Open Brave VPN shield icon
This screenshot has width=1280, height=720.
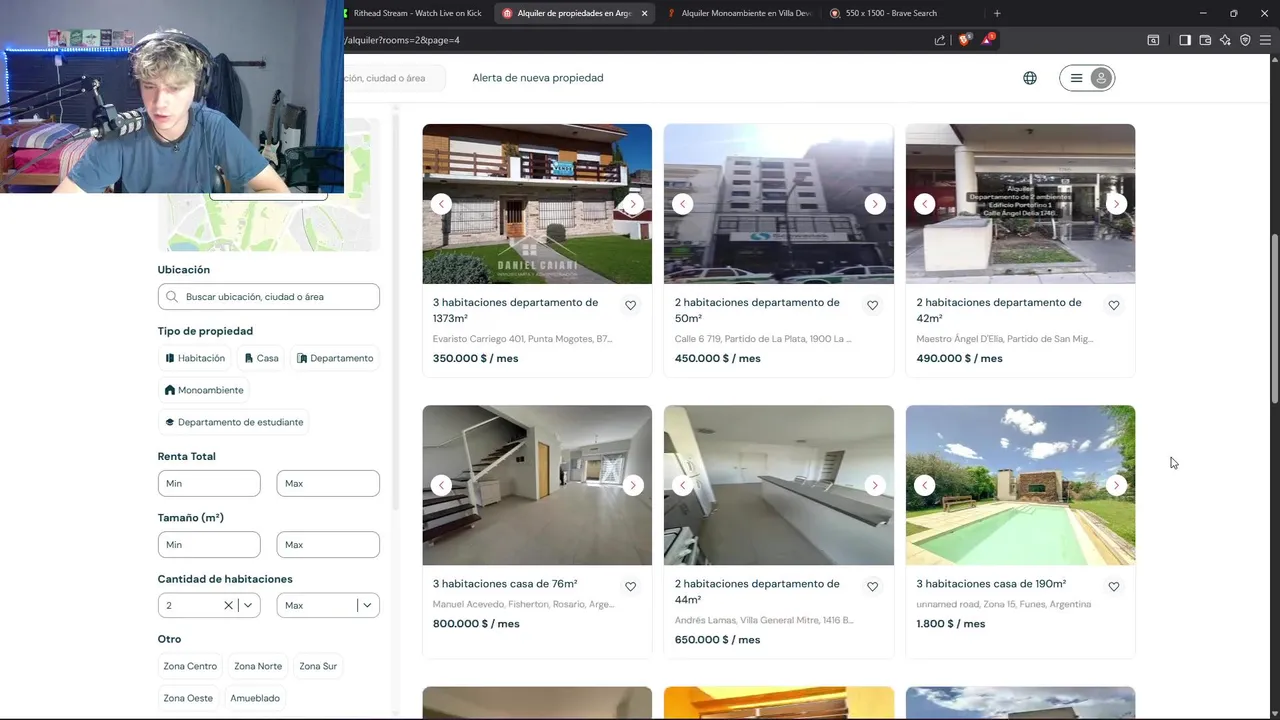(1245, 40)
